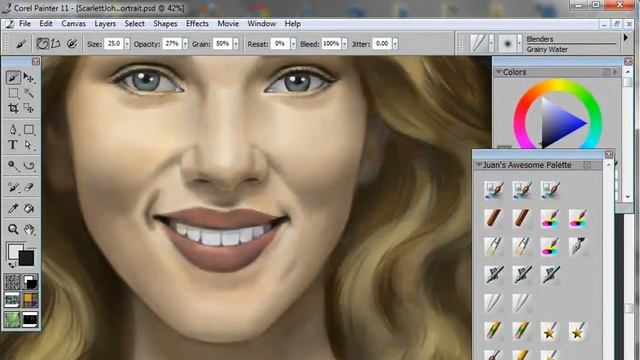
Task: Open the Nozzle selector in toolbox
Action: (x=30, y=319)
